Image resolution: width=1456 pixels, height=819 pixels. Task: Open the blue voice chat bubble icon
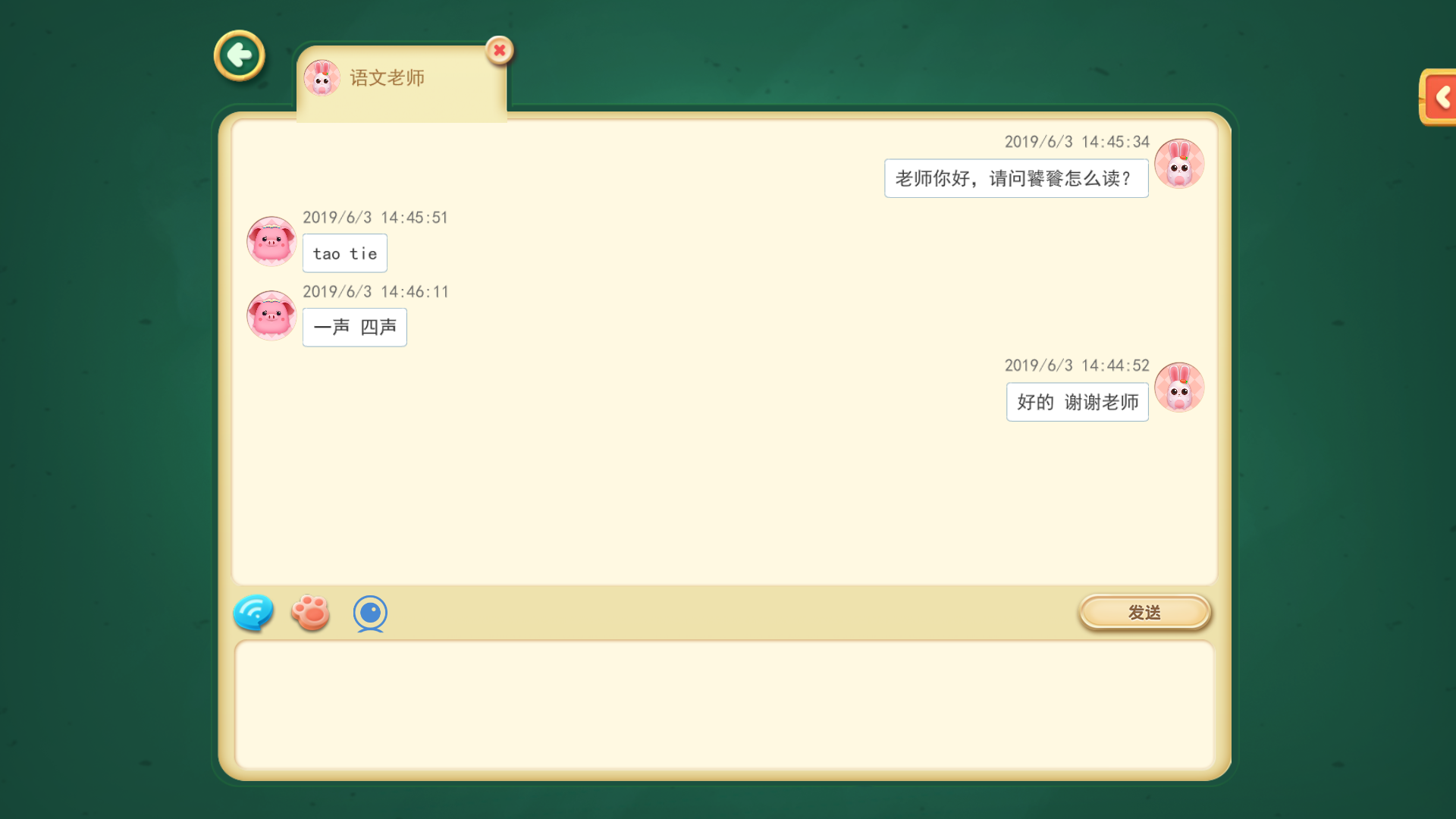[x=253, y=613]
